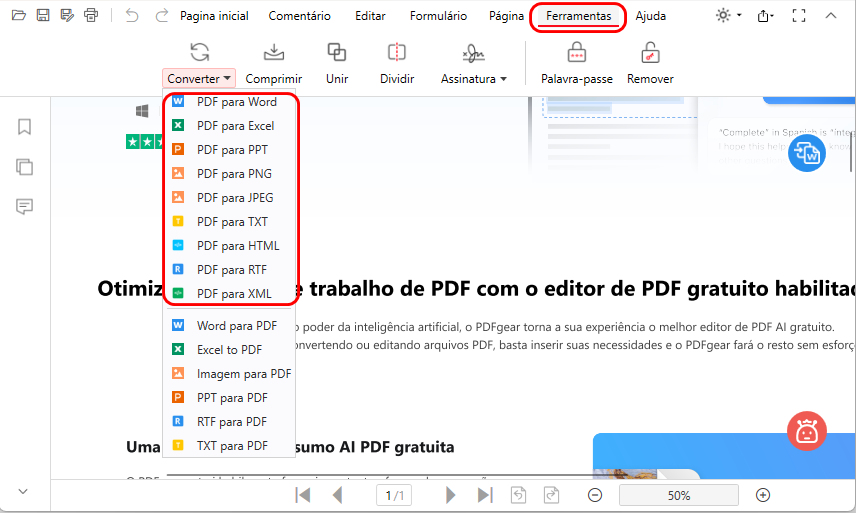Rotate page clockwise
Viewport: 856px width, 513px height.
tap(551, 496)
